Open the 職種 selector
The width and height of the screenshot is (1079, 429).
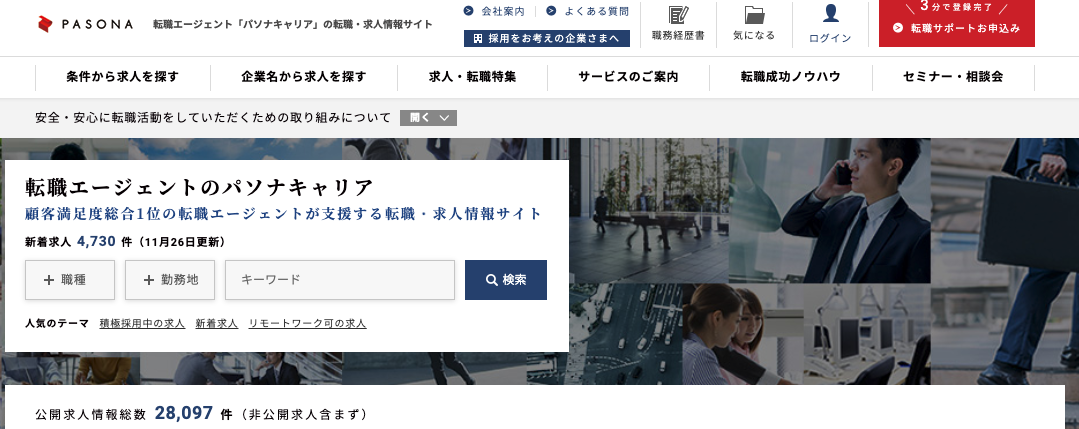[x=70, y=280]
